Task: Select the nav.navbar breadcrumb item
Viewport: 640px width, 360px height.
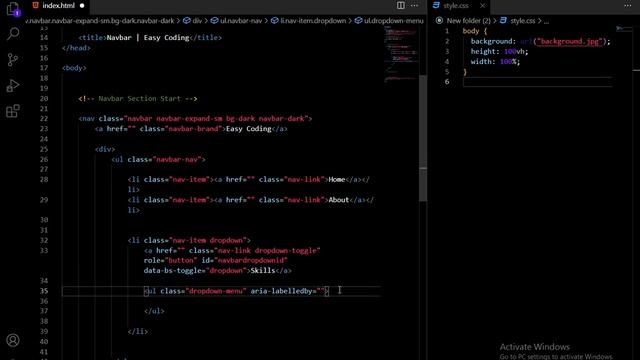Action: (x=100, y=20)
